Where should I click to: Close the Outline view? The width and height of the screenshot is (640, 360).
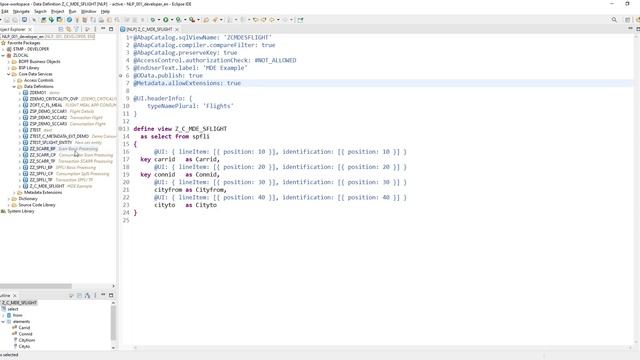point(15,296)
